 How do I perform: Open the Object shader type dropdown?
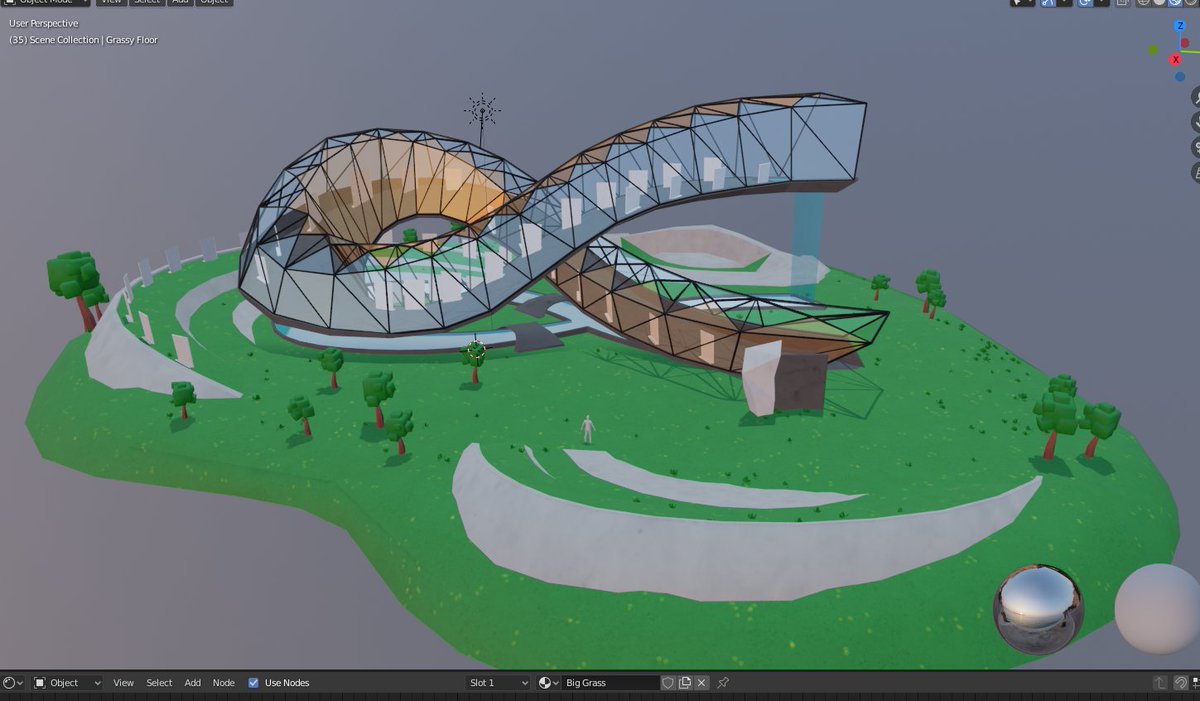[67, 683]
